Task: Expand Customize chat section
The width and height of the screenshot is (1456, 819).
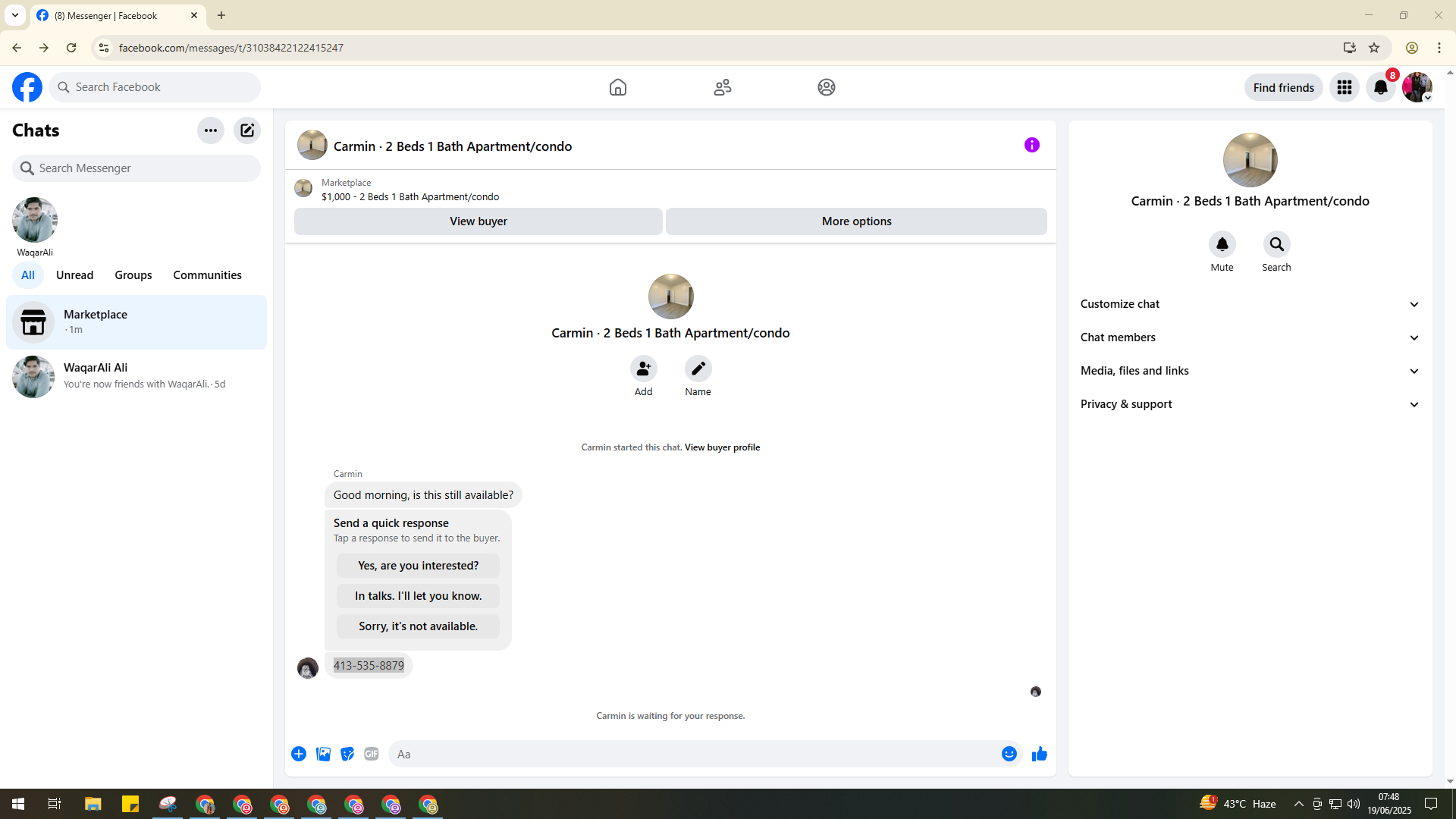Action: [x=1250, y=304]
